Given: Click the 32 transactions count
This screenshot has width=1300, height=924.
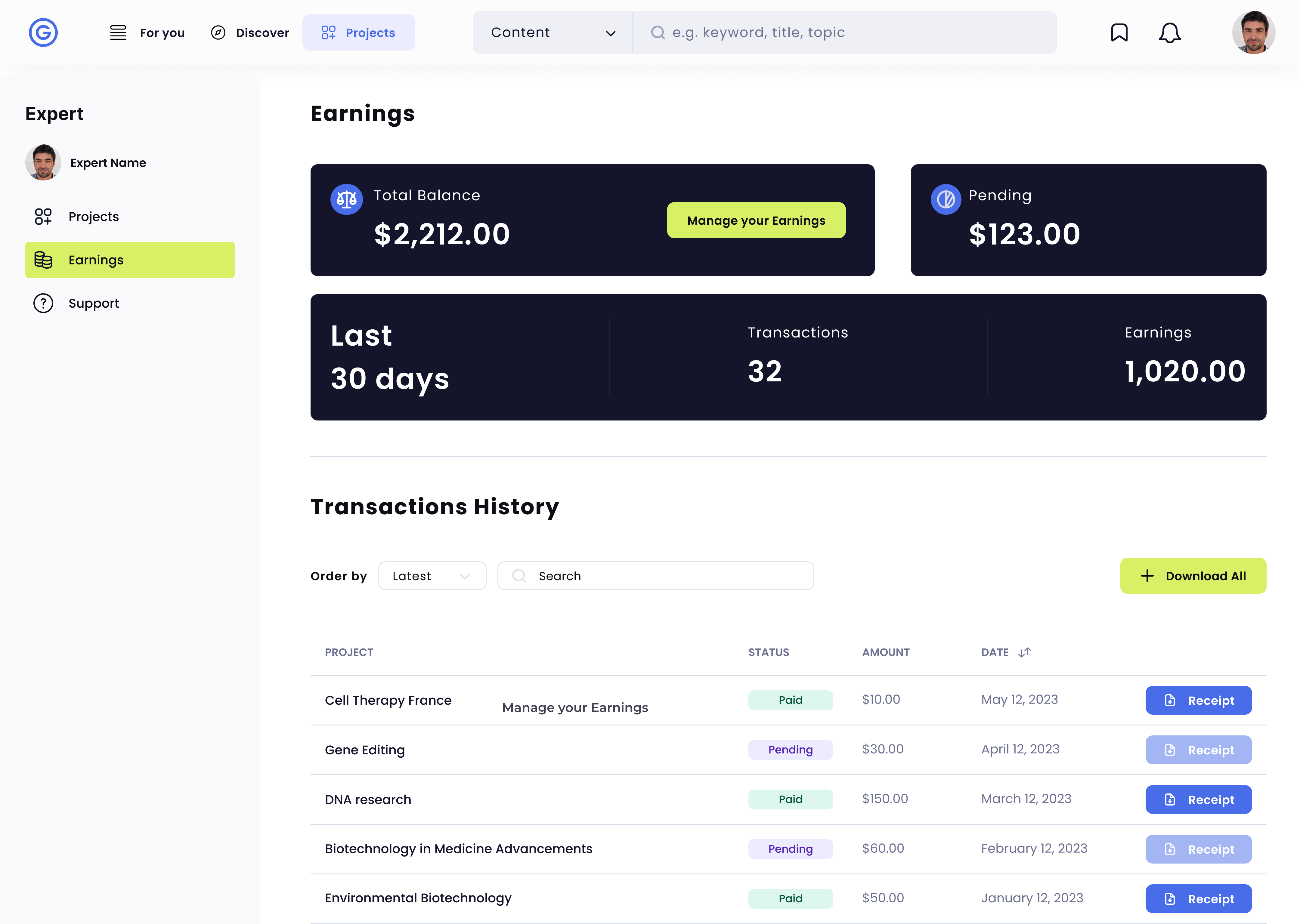Looking at the screenshot, I should point(764,371).
